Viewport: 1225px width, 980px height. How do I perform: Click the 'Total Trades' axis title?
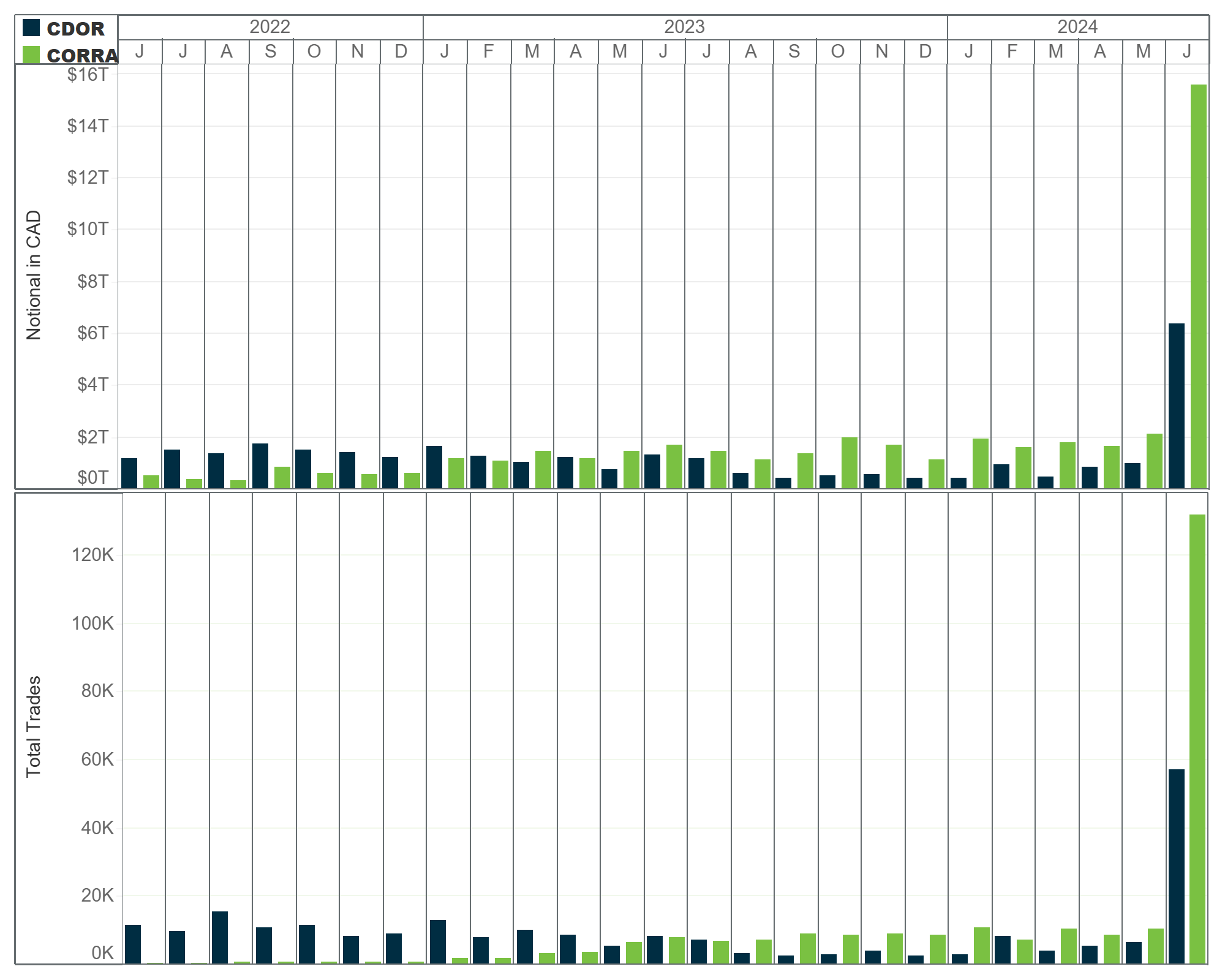(x=34, y=726)
